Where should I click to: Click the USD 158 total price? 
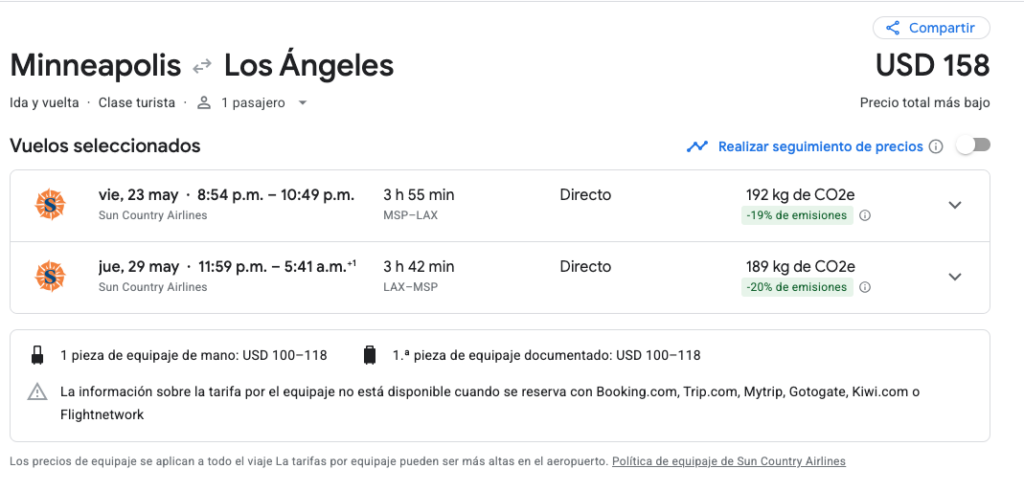coord(932,66)
